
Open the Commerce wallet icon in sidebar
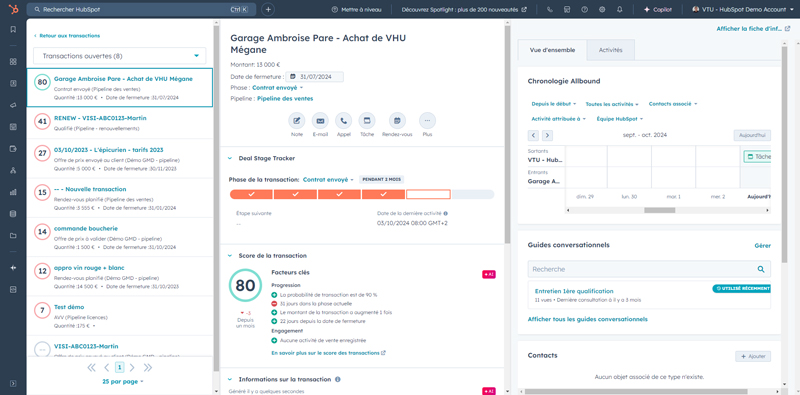(13, 149)
